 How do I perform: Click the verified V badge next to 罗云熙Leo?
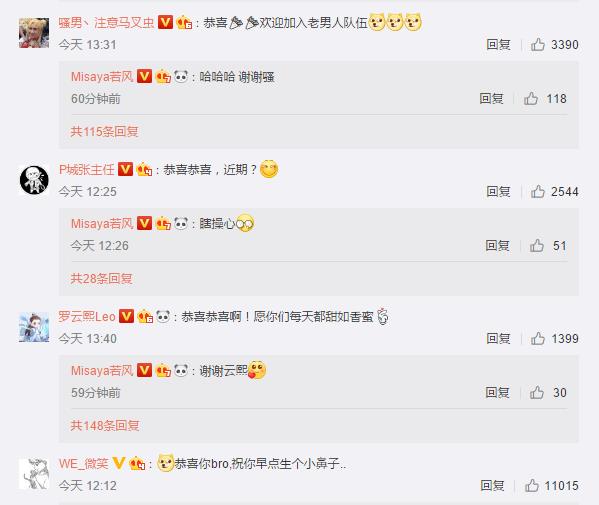pyautogui.click(x=126, y=316)
